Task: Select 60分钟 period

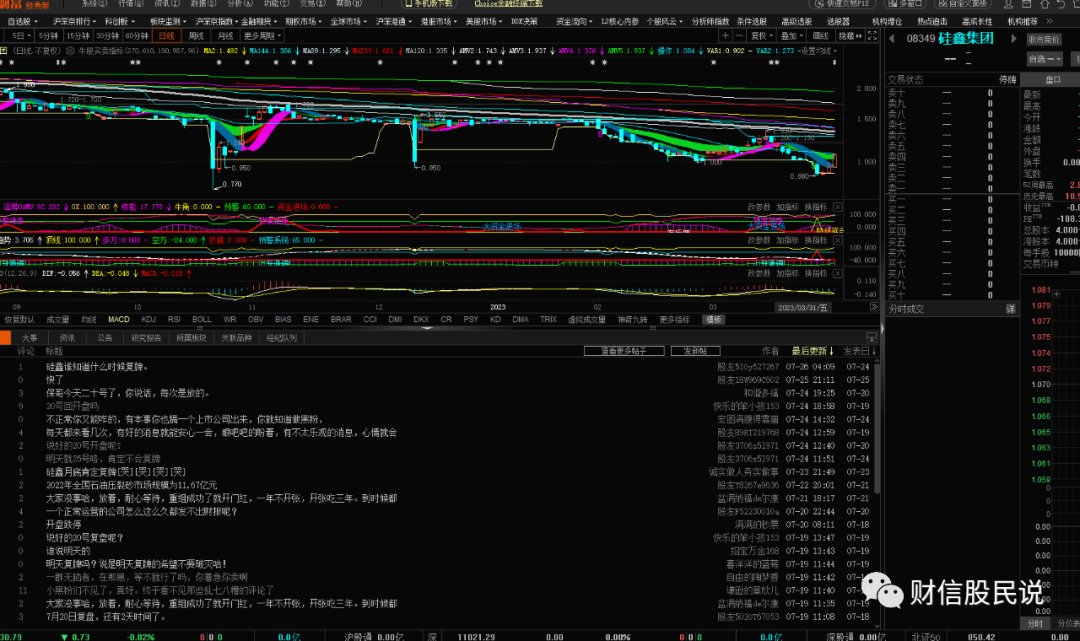Action: pyautogui.click(x=137, y=36)
